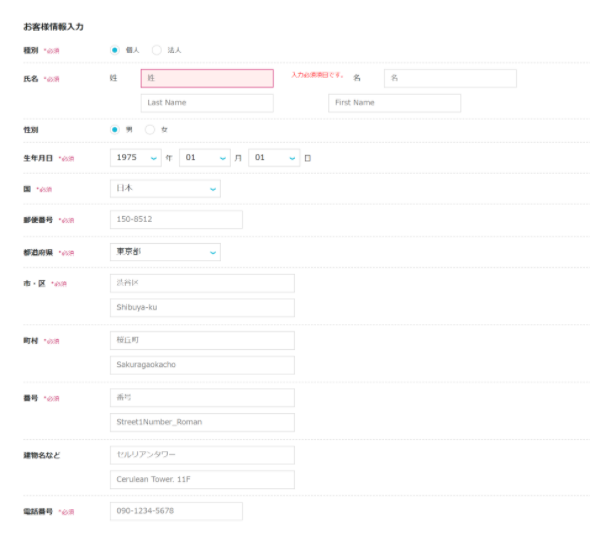This screenshot has height=534, width=600.
Task: Click the phone number field 090-1234-5678
Action: pyautogui.click(x=175, y=511)
